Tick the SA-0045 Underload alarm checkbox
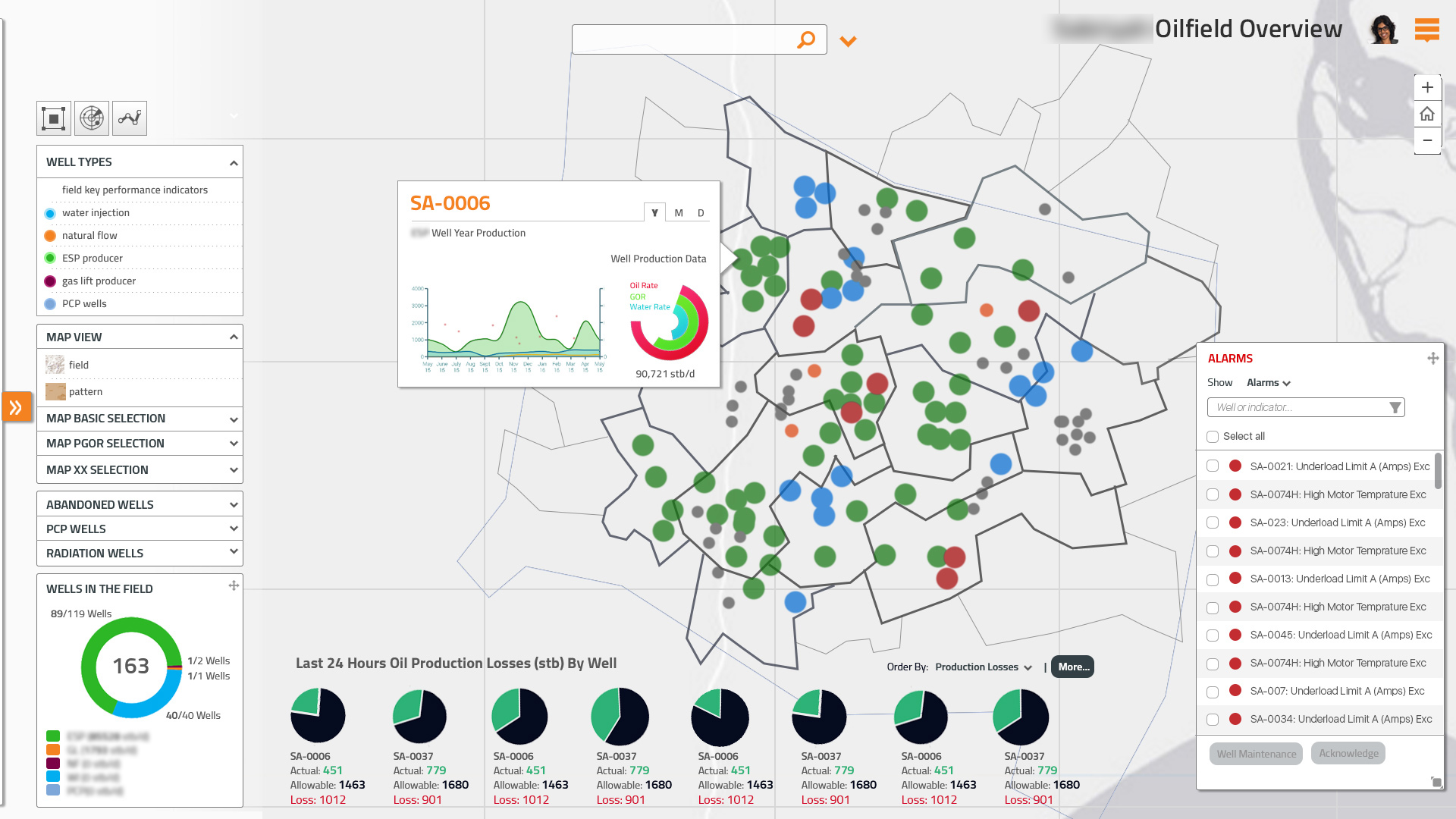The height and width of the screenshot is (819, 1456). pos(1213,635)
